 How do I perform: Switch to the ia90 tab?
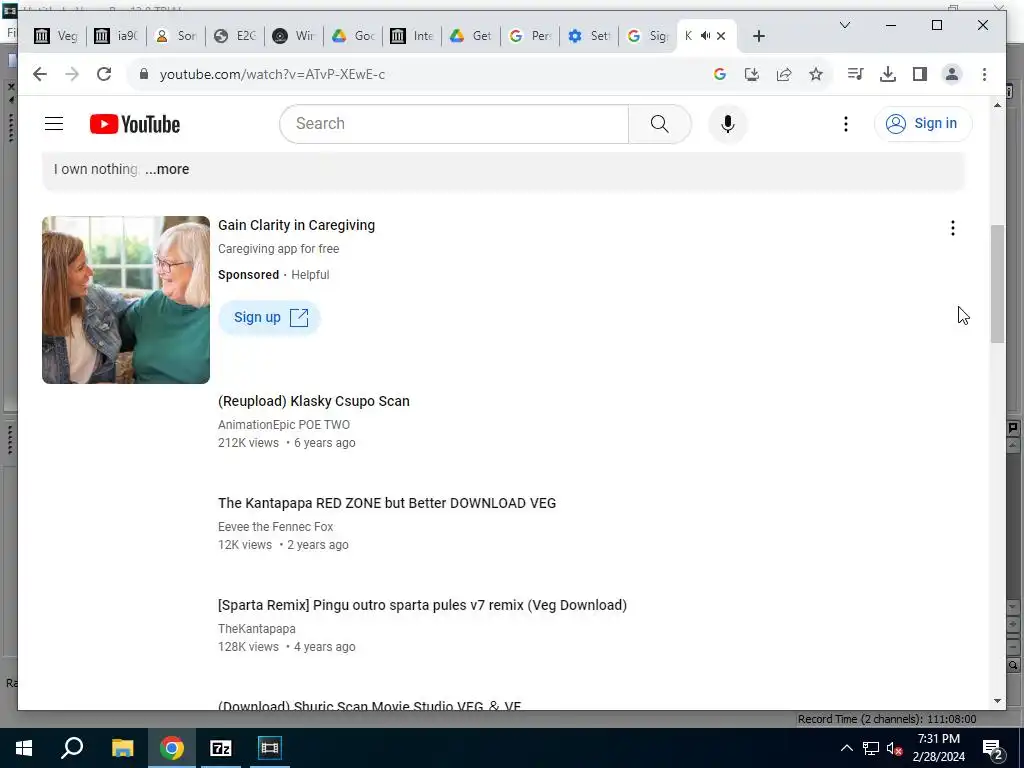(x=116, y=36)
